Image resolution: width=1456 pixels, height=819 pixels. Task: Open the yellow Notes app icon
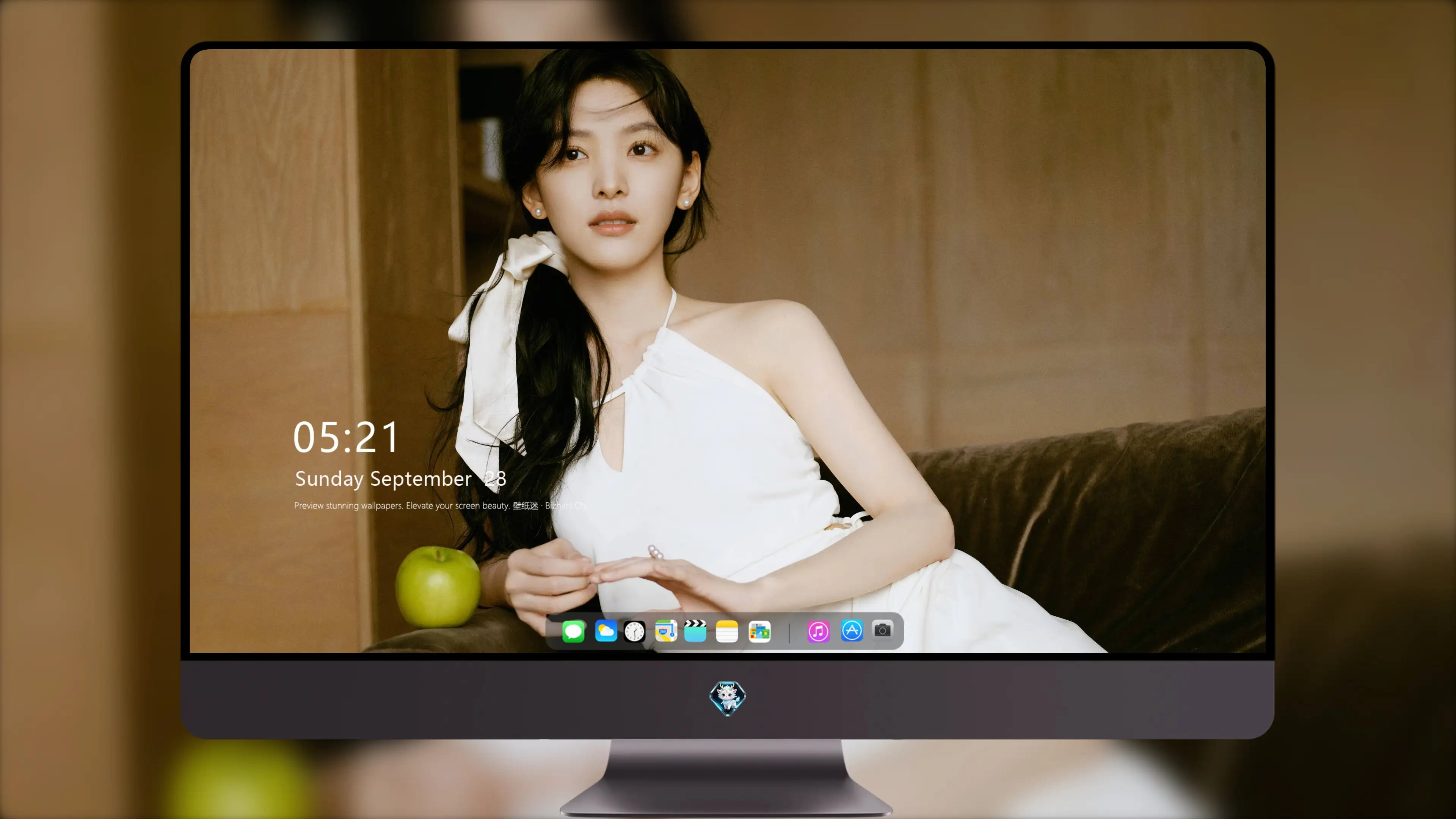point(727,631)
